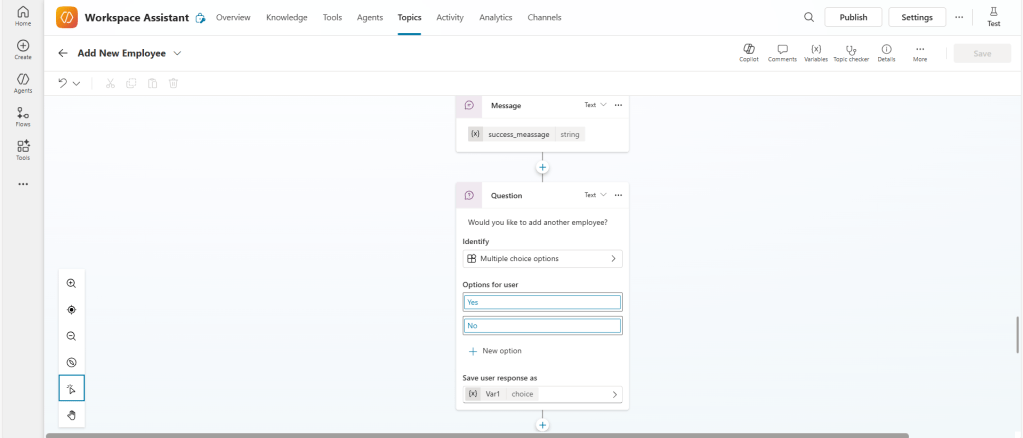The height and width of the screenshot is (438, 1023).
Task: Open the Test agent panel
Action: click(x=993, y=16)
